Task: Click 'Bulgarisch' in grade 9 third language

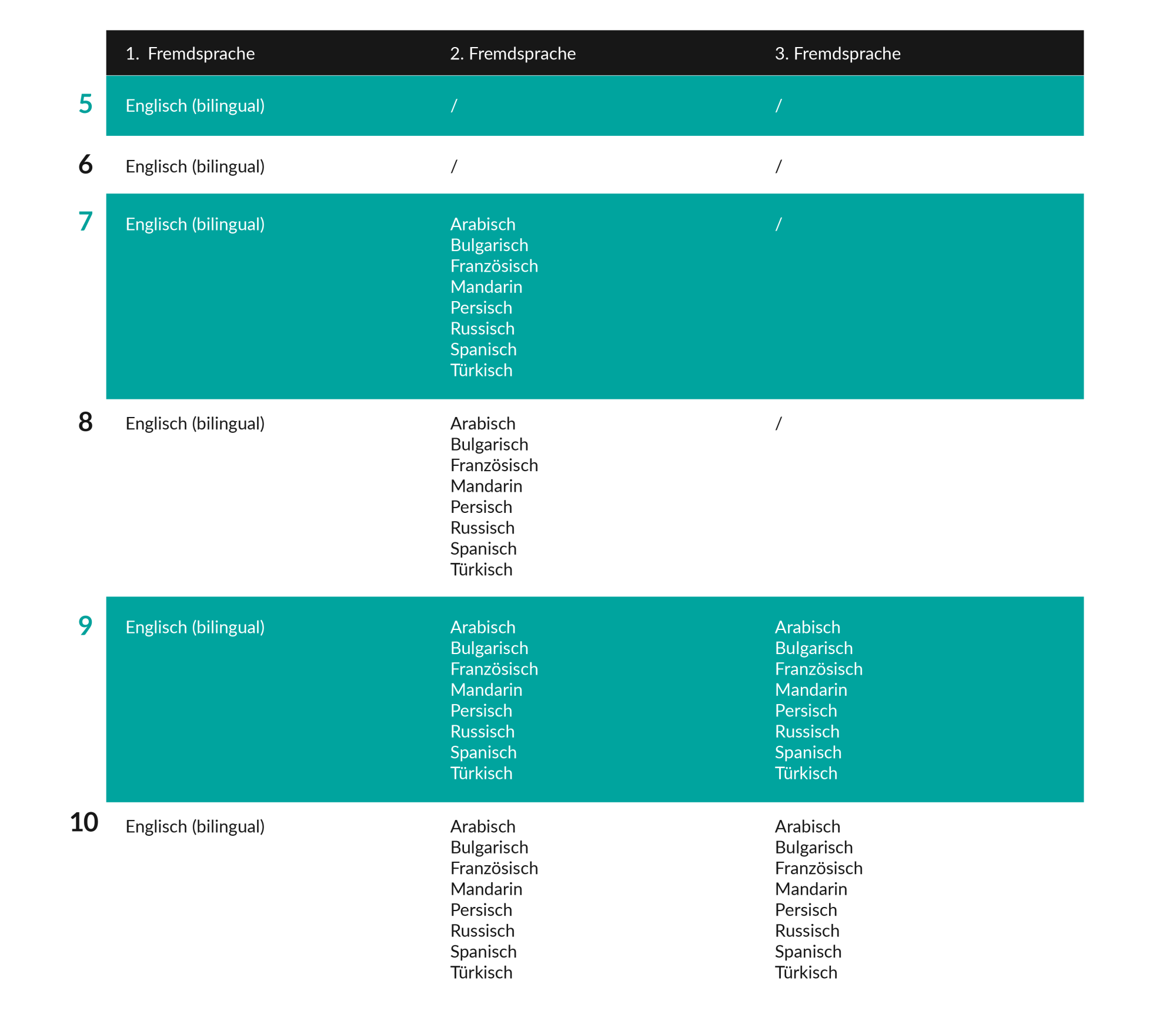Action: click(x=814, y=648)
